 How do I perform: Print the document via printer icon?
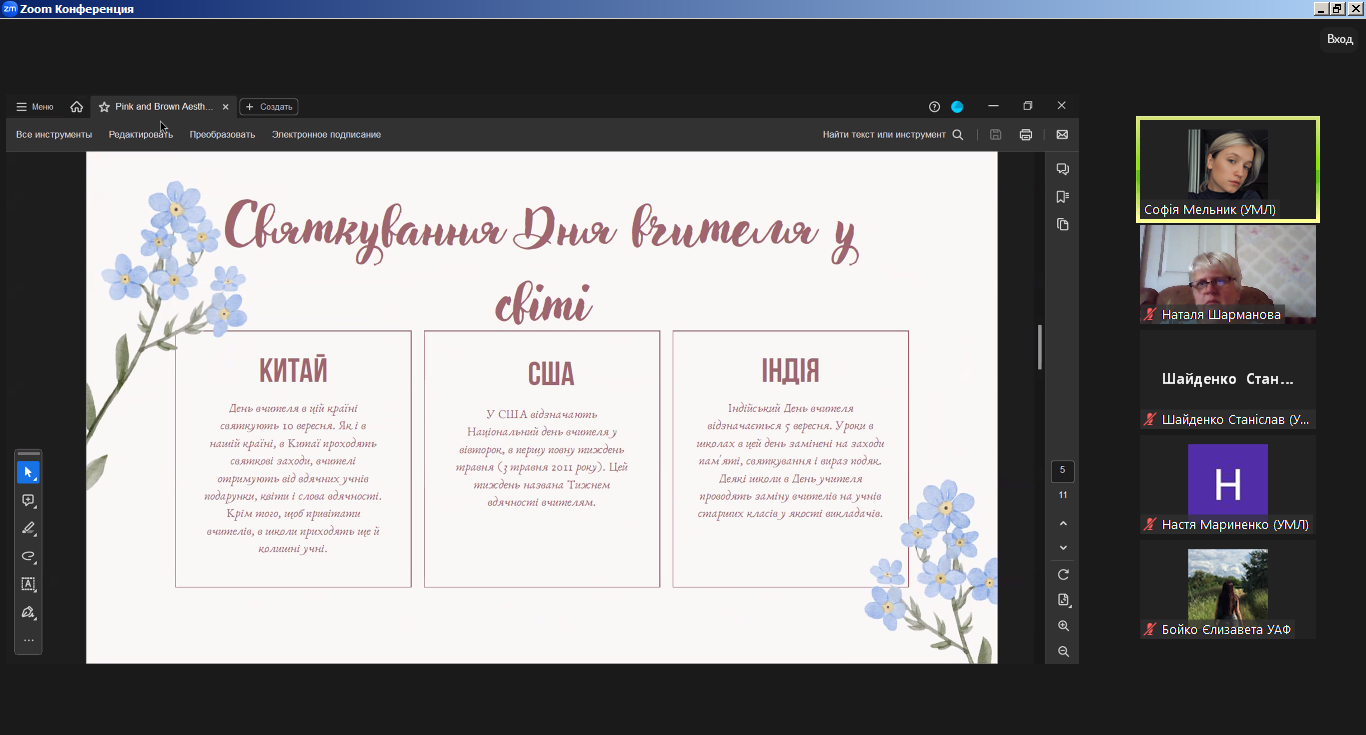coord(1026,134)
